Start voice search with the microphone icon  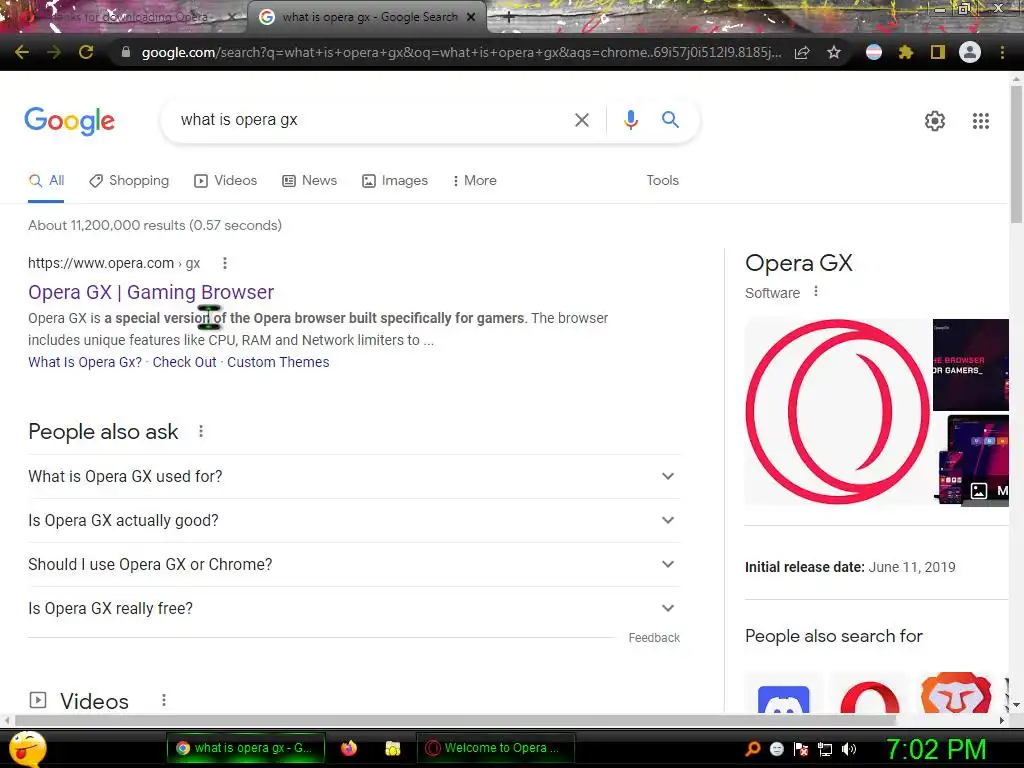[x=630, y=120]
